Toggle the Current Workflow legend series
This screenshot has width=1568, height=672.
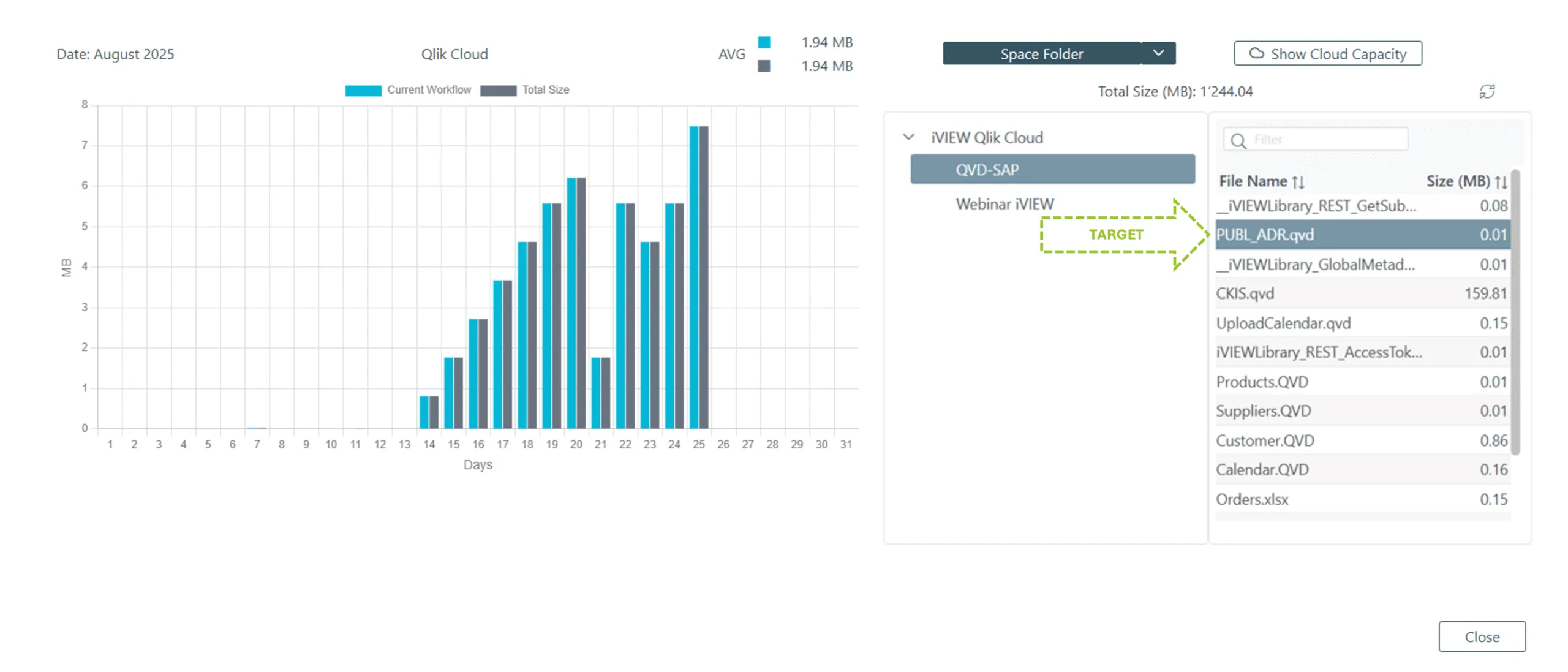click(407, 90)
